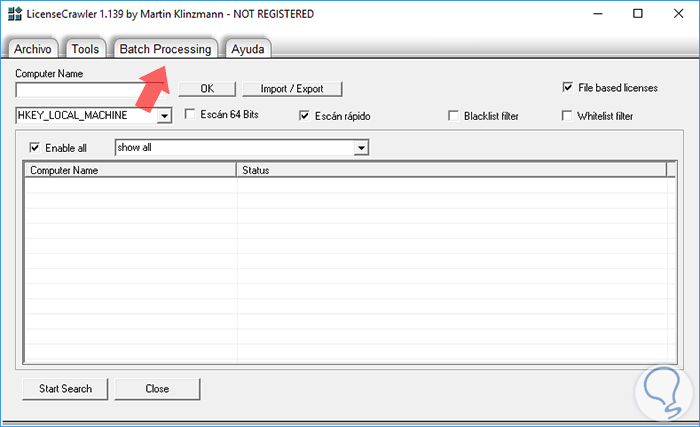Click the Close button at bottom
The image size is (700, 427).
157,389
